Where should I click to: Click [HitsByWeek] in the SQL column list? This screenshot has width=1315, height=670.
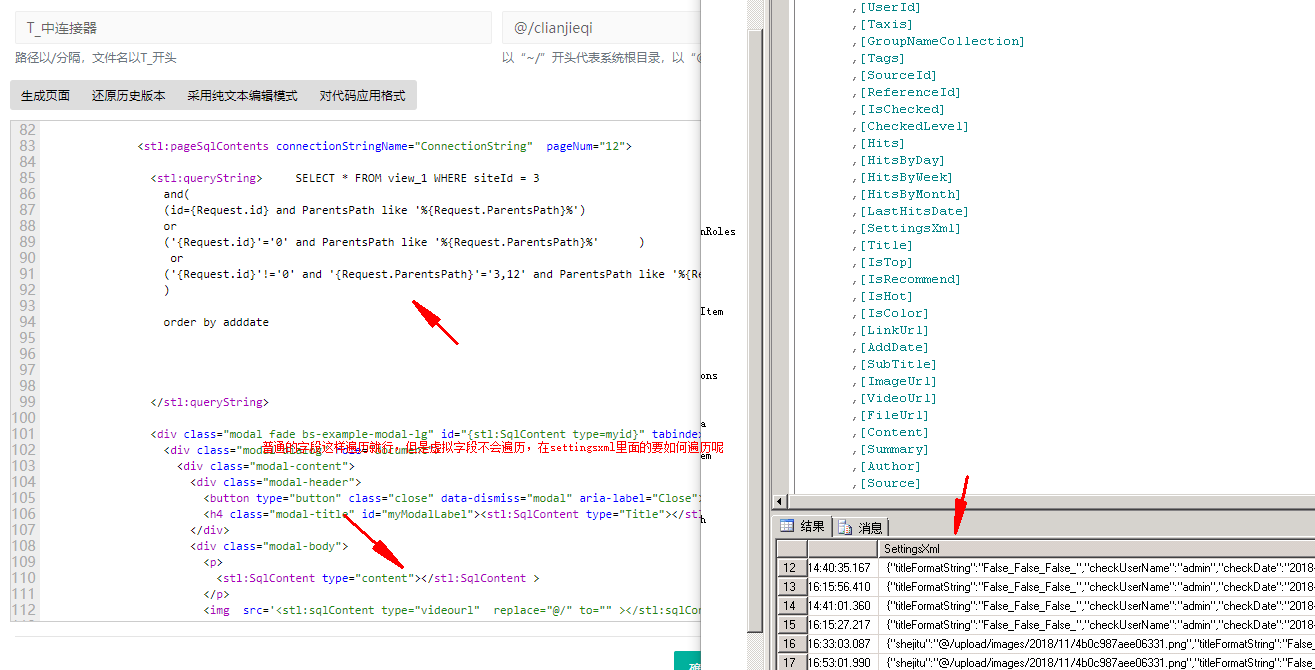pyautogui.click(x=906, y=177)
